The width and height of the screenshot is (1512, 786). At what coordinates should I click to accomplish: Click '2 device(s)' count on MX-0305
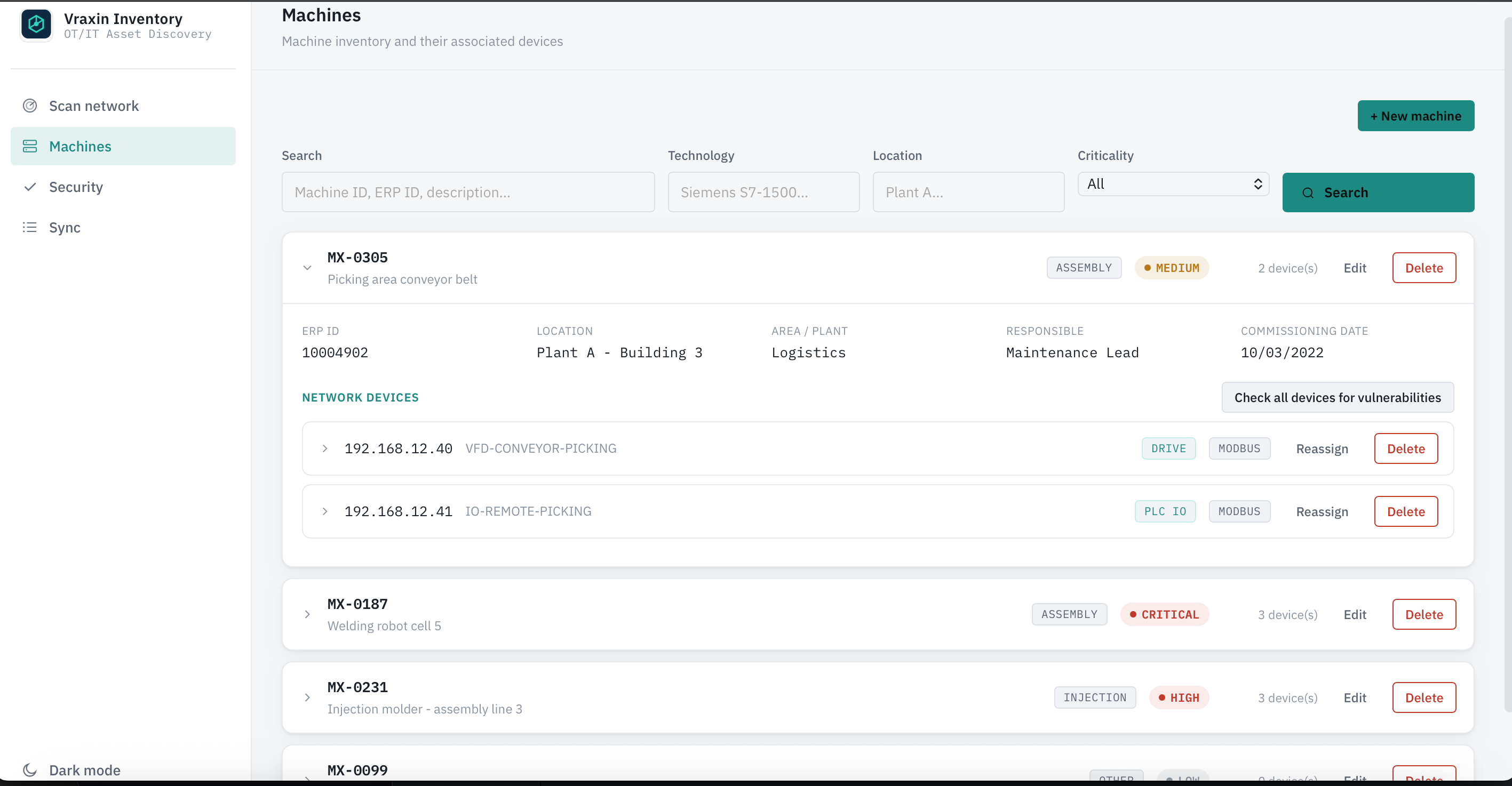[1287, 268]
